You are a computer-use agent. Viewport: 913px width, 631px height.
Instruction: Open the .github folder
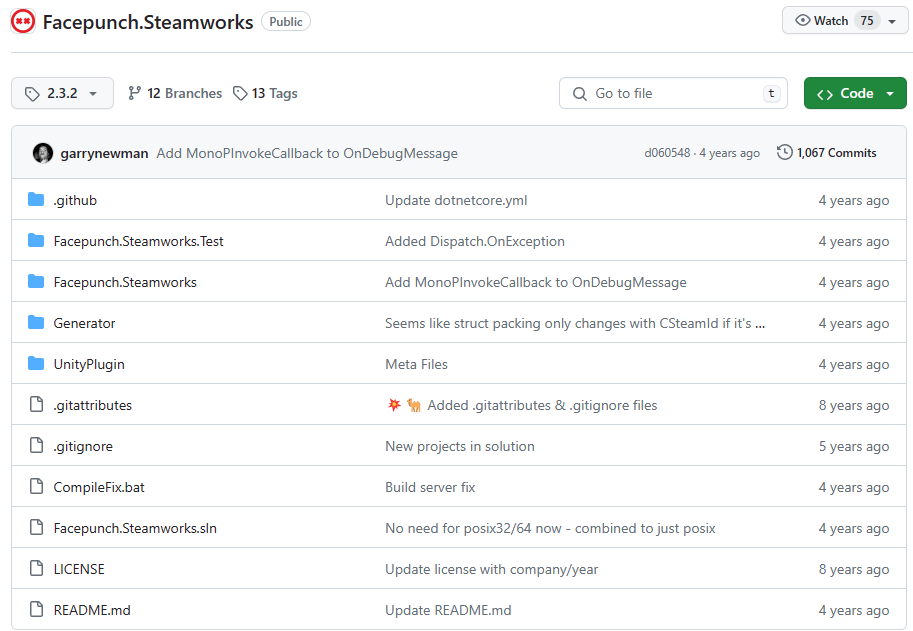75,200
